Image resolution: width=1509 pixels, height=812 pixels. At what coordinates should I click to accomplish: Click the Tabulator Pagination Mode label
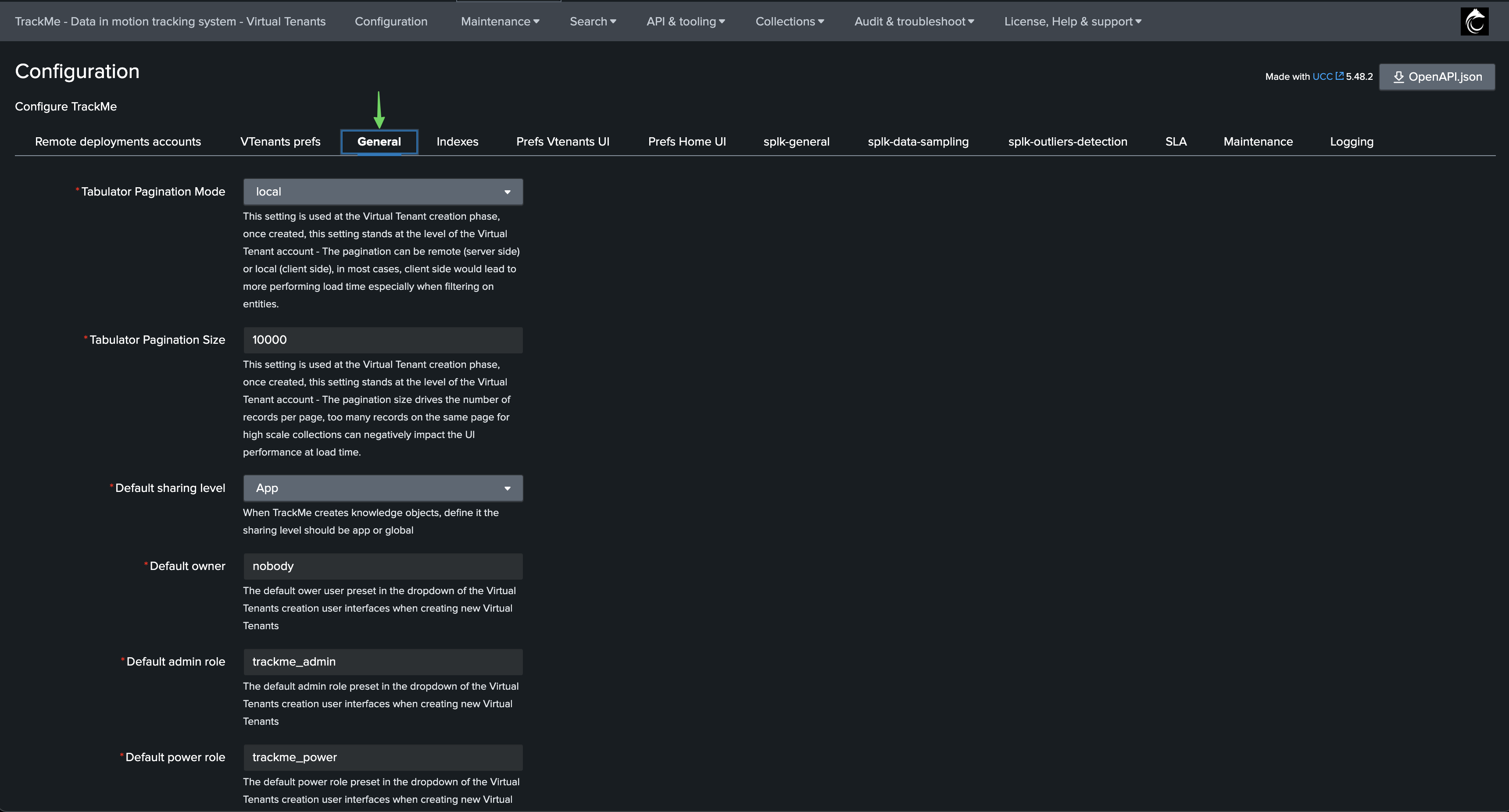pyautogui.click(x=153, y=192)
